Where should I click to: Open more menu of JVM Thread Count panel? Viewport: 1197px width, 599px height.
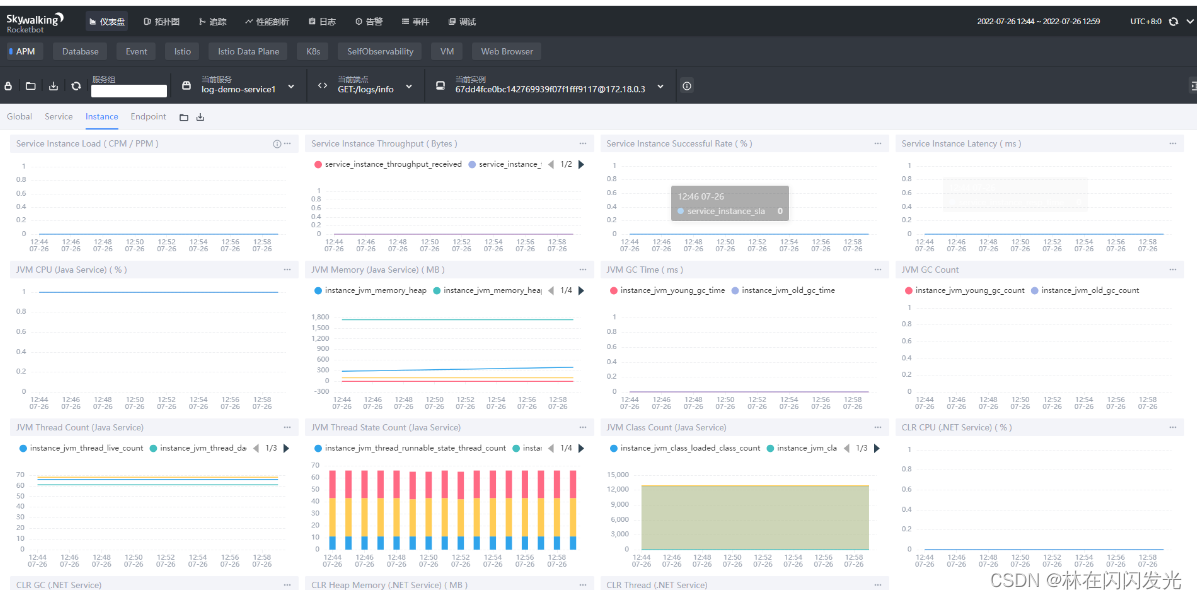click(x=287, y=427)
